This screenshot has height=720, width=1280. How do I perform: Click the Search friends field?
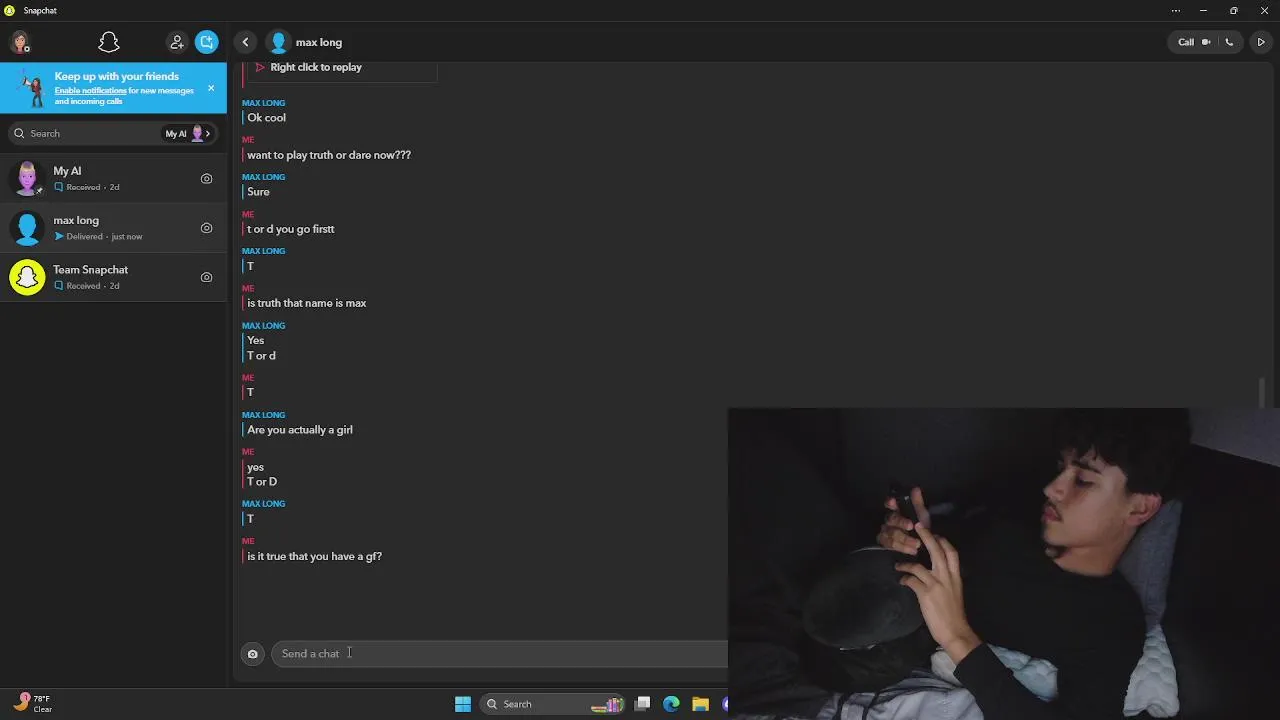tap(85, 133)
